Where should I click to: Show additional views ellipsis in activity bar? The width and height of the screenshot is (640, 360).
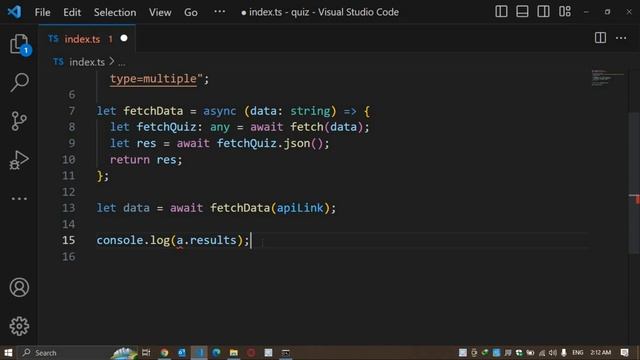pos(19,199)
